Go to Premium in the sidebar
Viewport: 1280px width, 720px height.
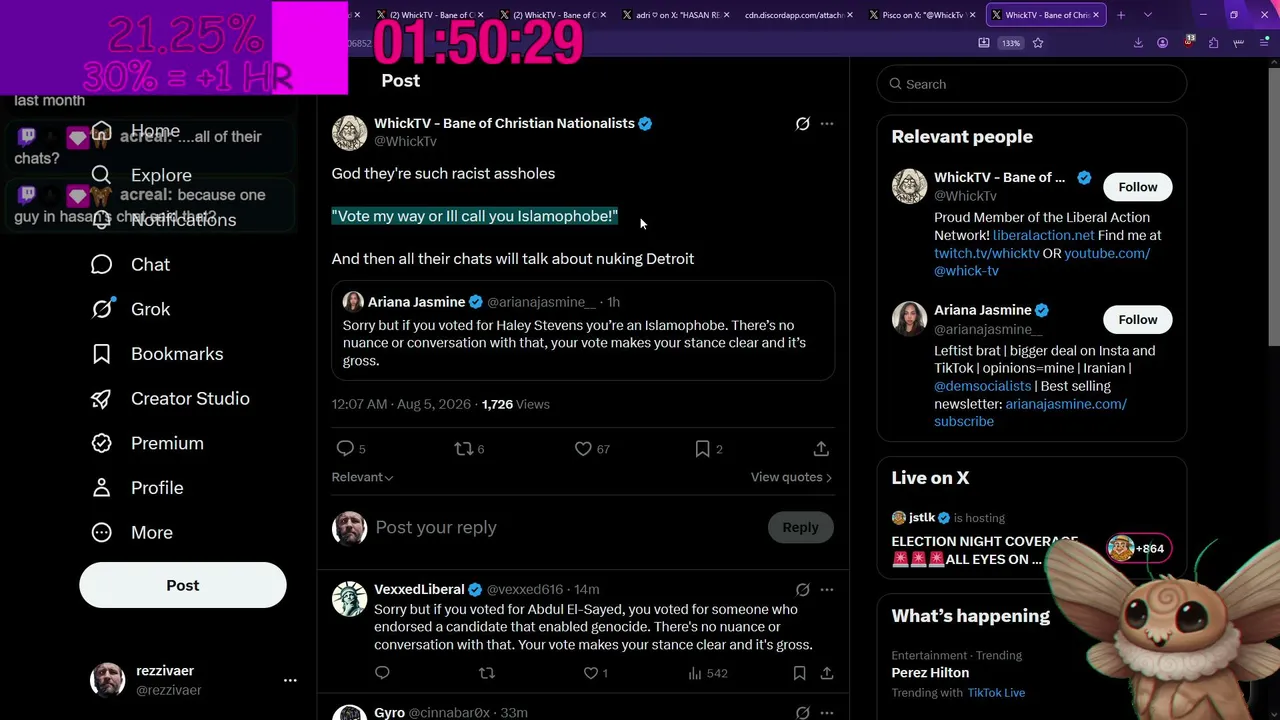tap(147, 443)
